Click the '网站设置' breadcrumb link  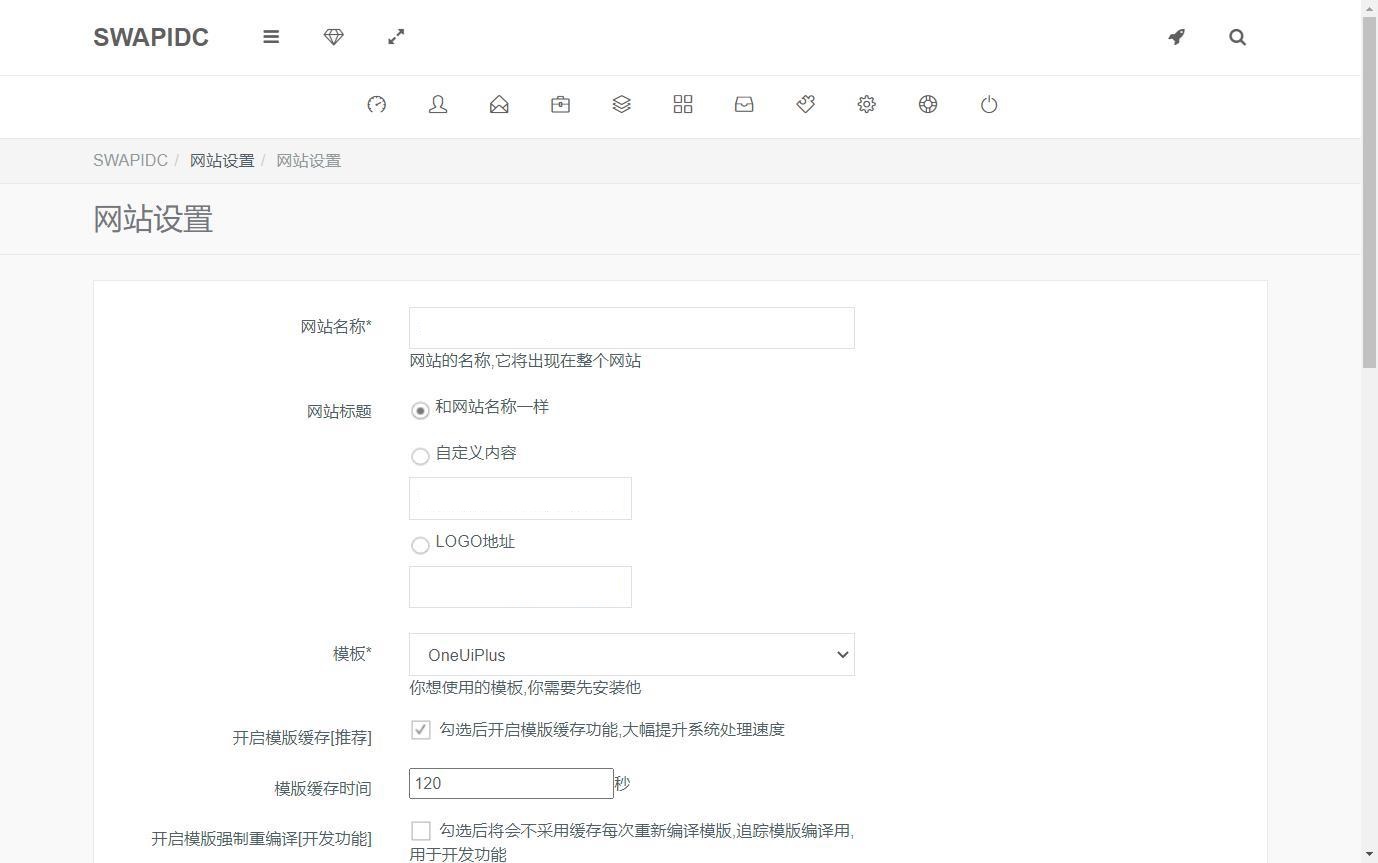[222, 161]
